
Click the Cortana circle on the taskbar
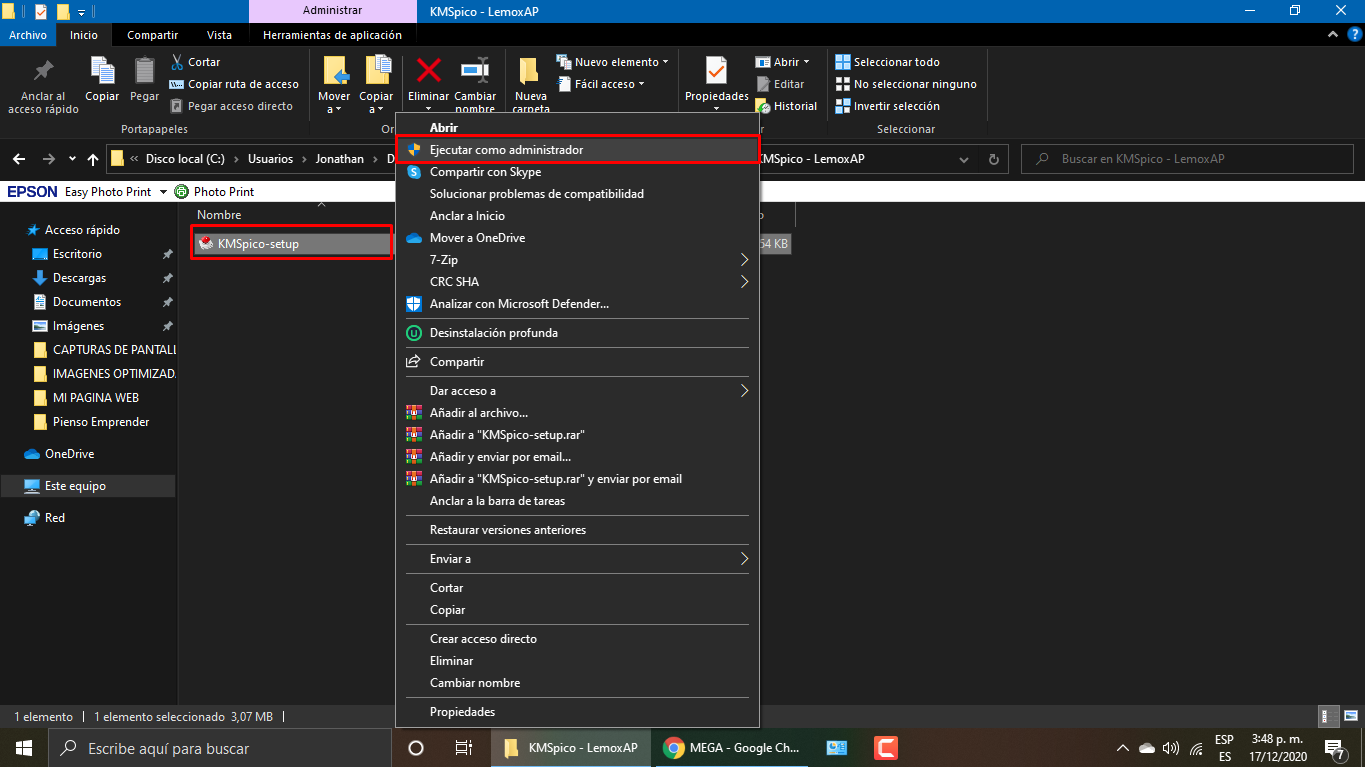[x=416, y=748]
